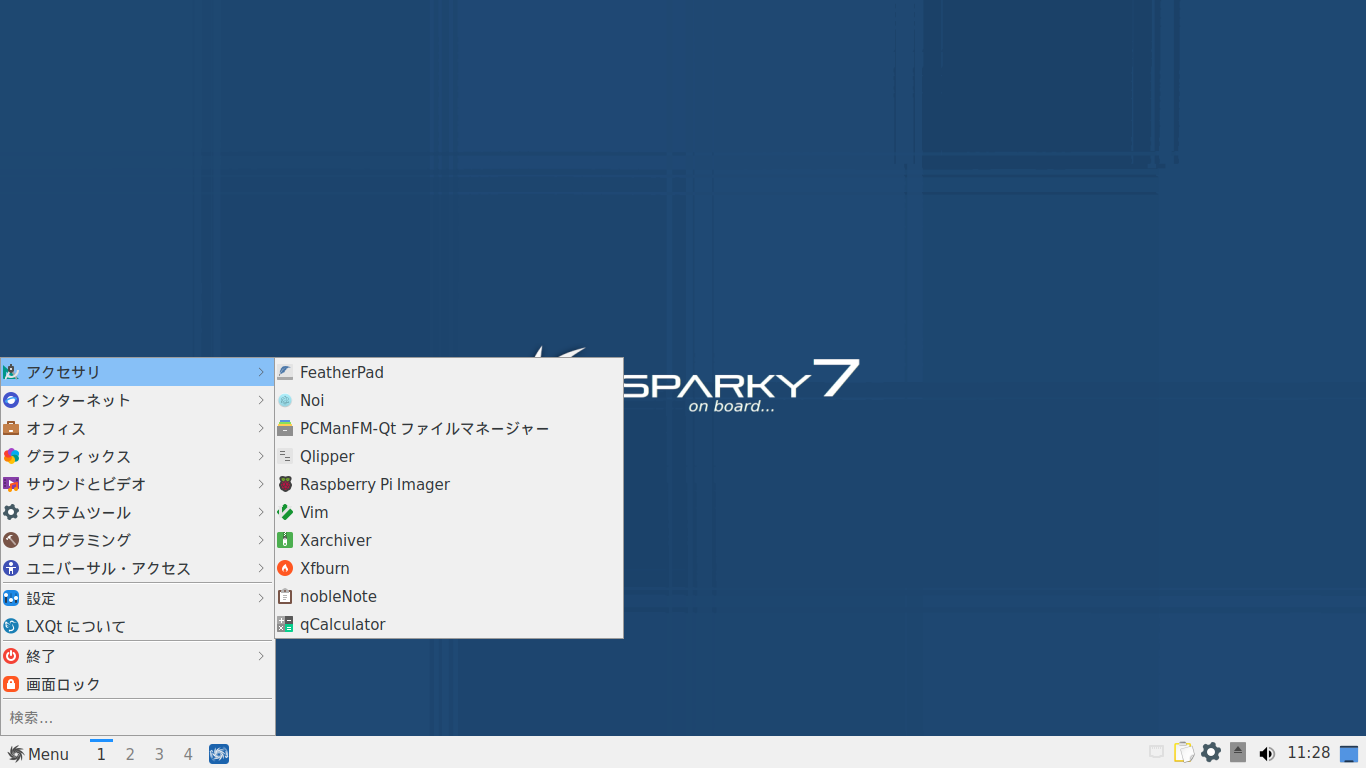Click the volume speaker icon in tray

1266,753
